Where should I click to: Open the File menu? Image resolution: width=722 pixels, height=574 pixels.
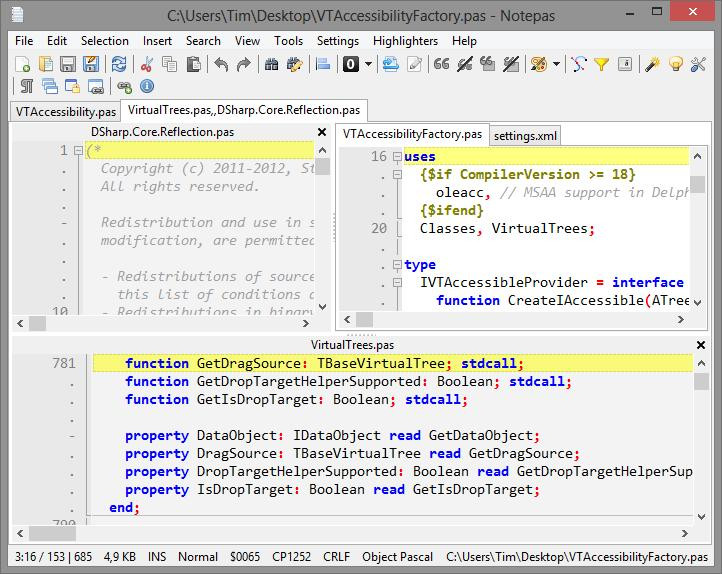pos(24,41)
